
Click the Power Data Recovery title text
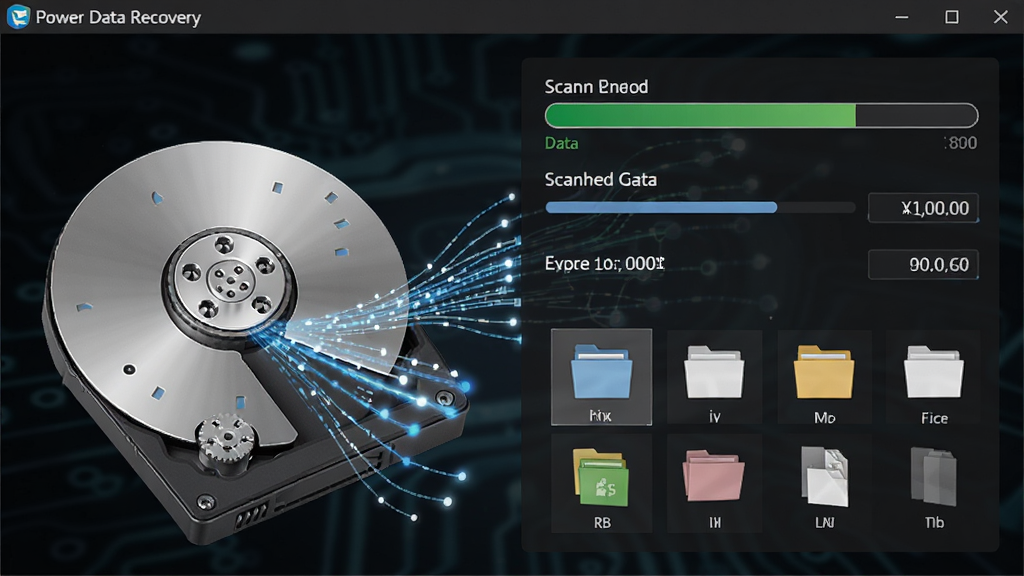(x=118, y=17)
